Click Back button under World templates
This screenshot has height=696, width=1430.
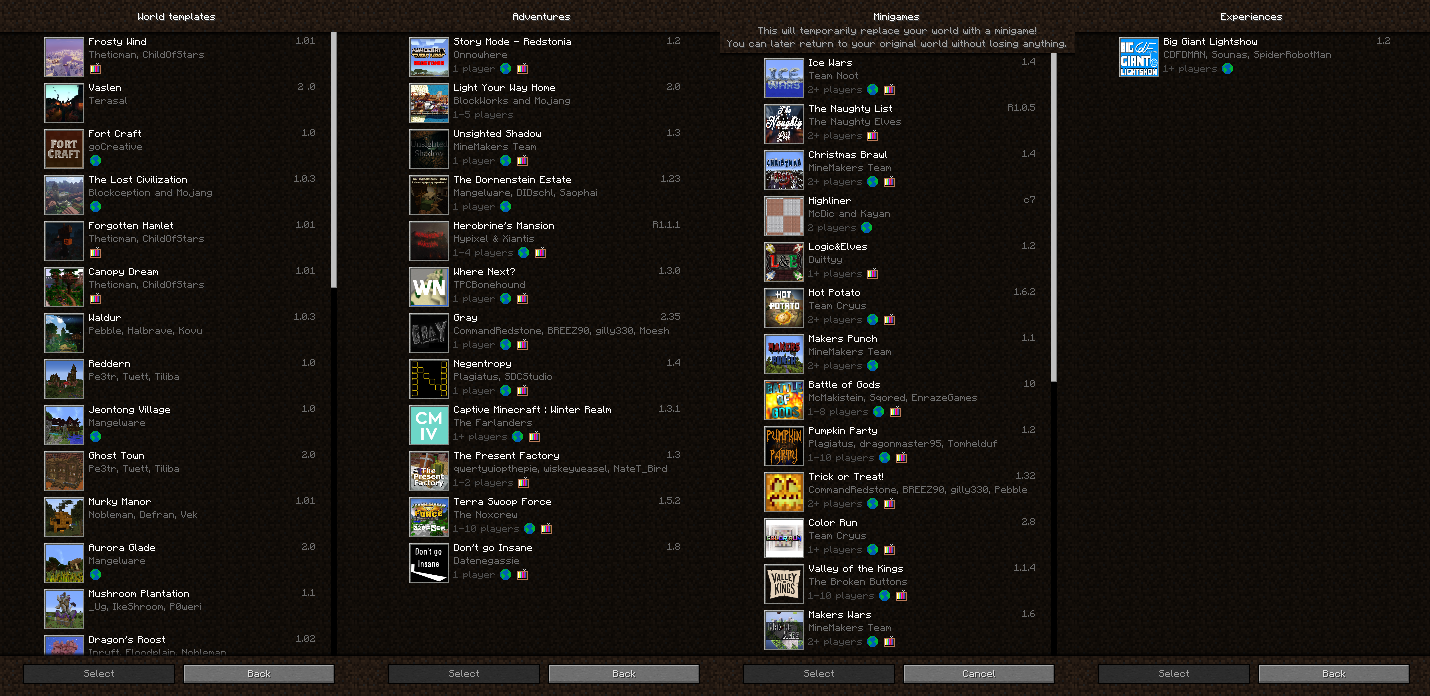click(259, 674)
